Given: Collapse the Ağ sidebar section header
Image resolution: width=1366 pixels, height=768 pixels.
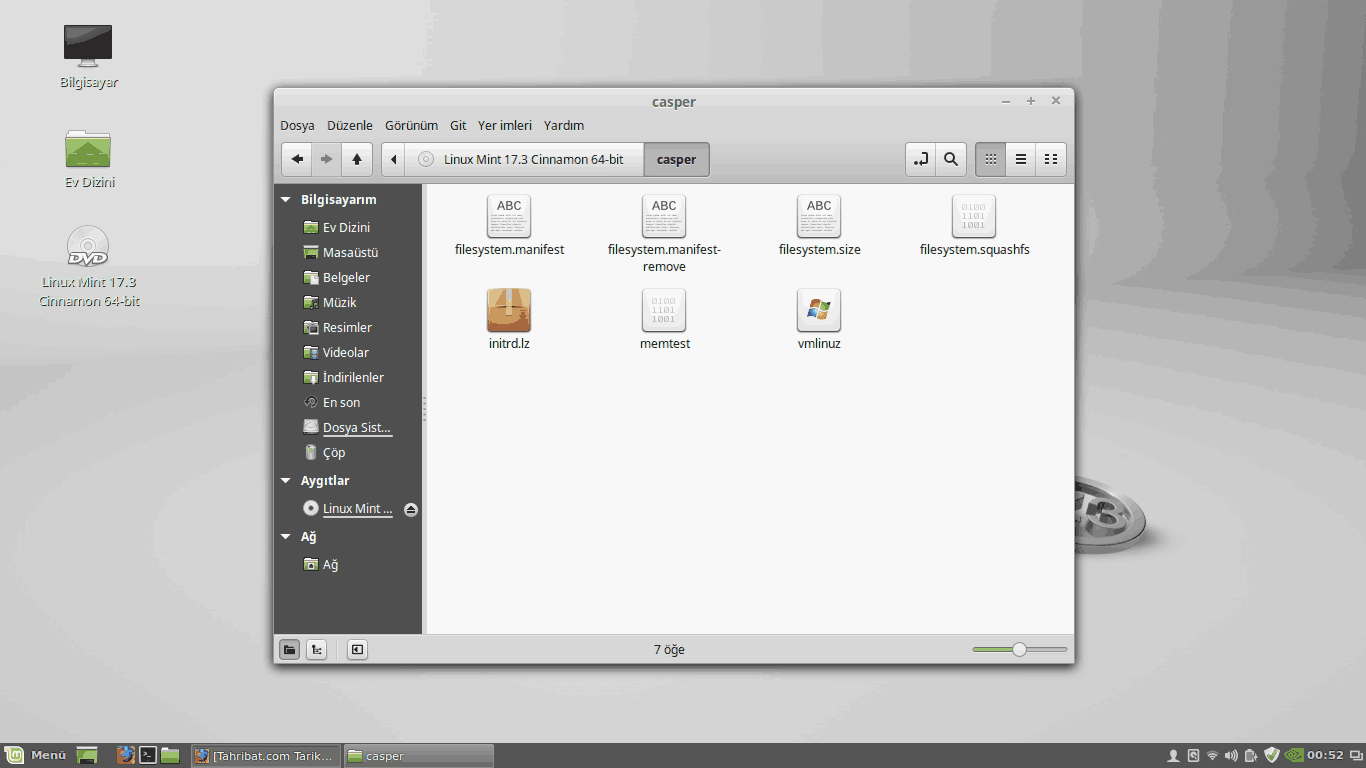Looking at the screenshot, I should (x=286, y=537).
